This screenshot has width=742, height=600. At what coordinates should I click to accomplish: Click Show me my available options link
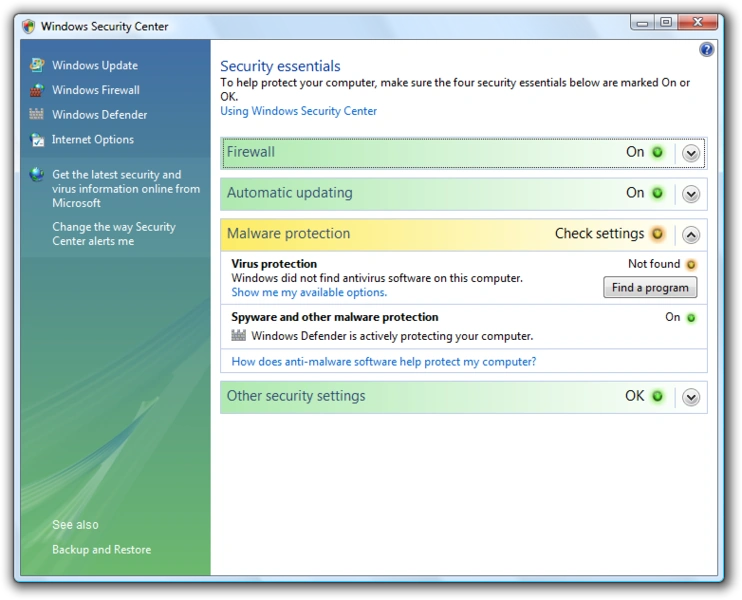[x=309, y=292]
